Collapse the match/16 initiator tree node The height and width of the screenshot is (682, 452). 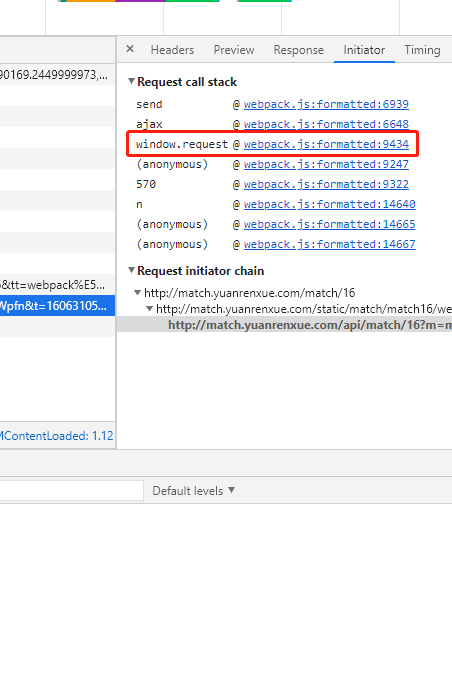[x=137, y=293]
